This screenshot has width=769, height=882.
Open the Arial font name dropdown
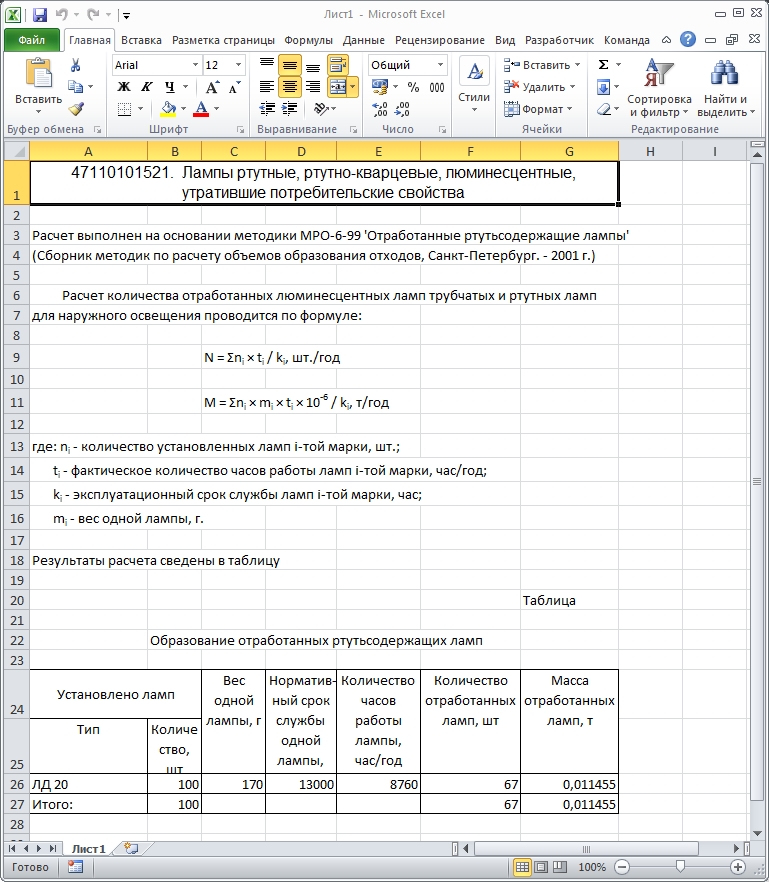(195, 65)
